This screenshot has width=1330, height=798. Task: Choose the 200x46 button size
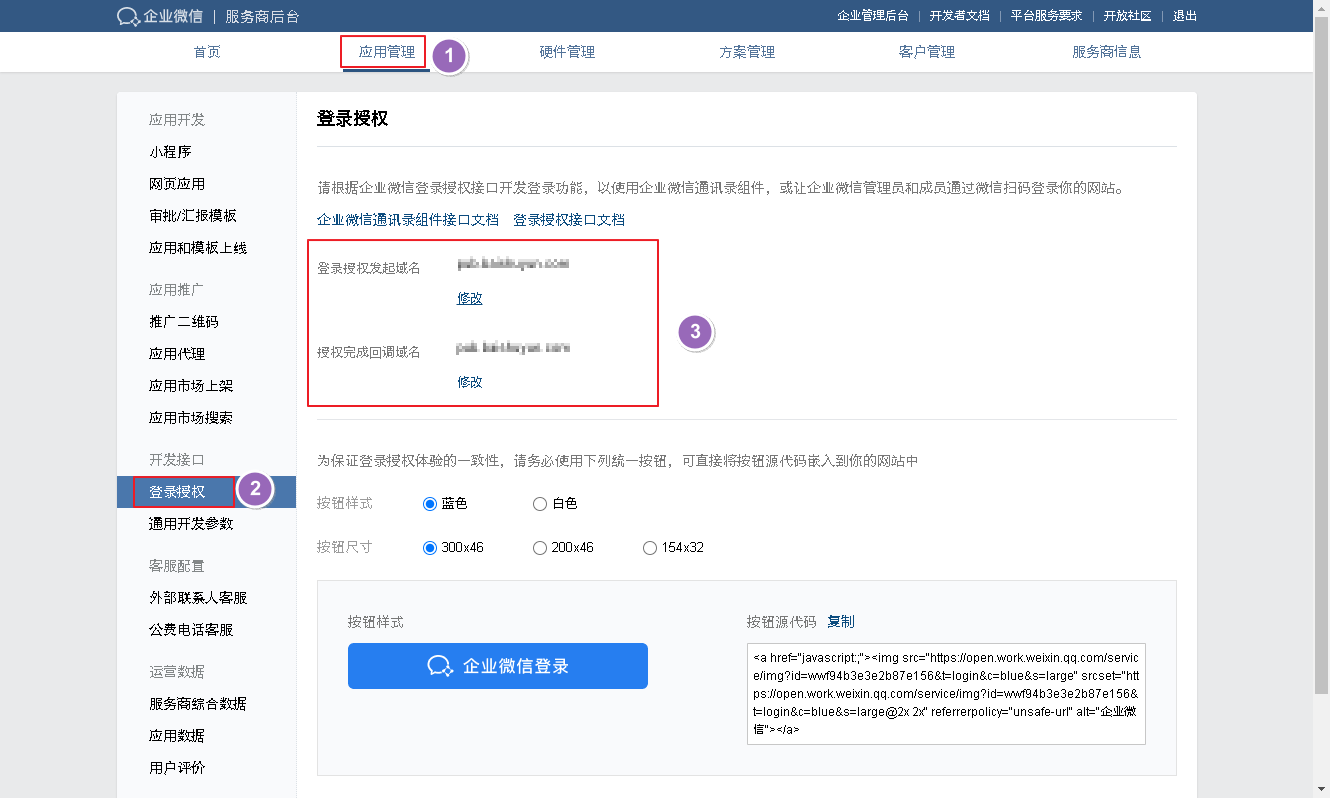point(540,548)
